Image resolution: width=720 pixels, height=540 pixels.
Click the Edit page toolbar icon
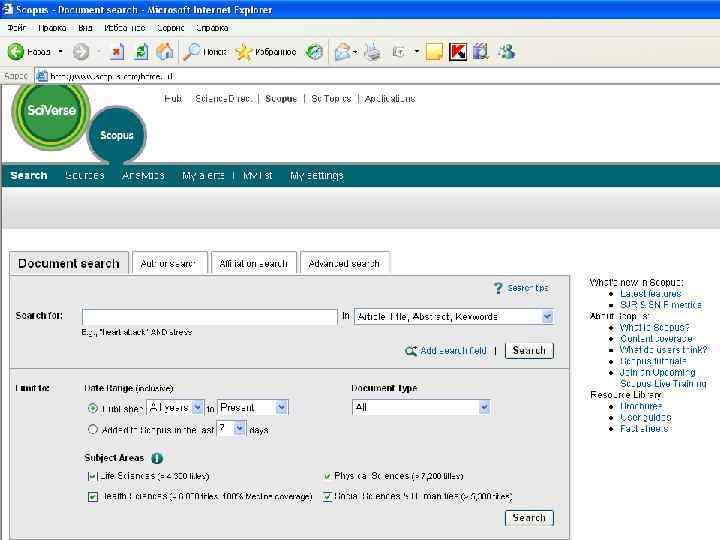point(399,52)
